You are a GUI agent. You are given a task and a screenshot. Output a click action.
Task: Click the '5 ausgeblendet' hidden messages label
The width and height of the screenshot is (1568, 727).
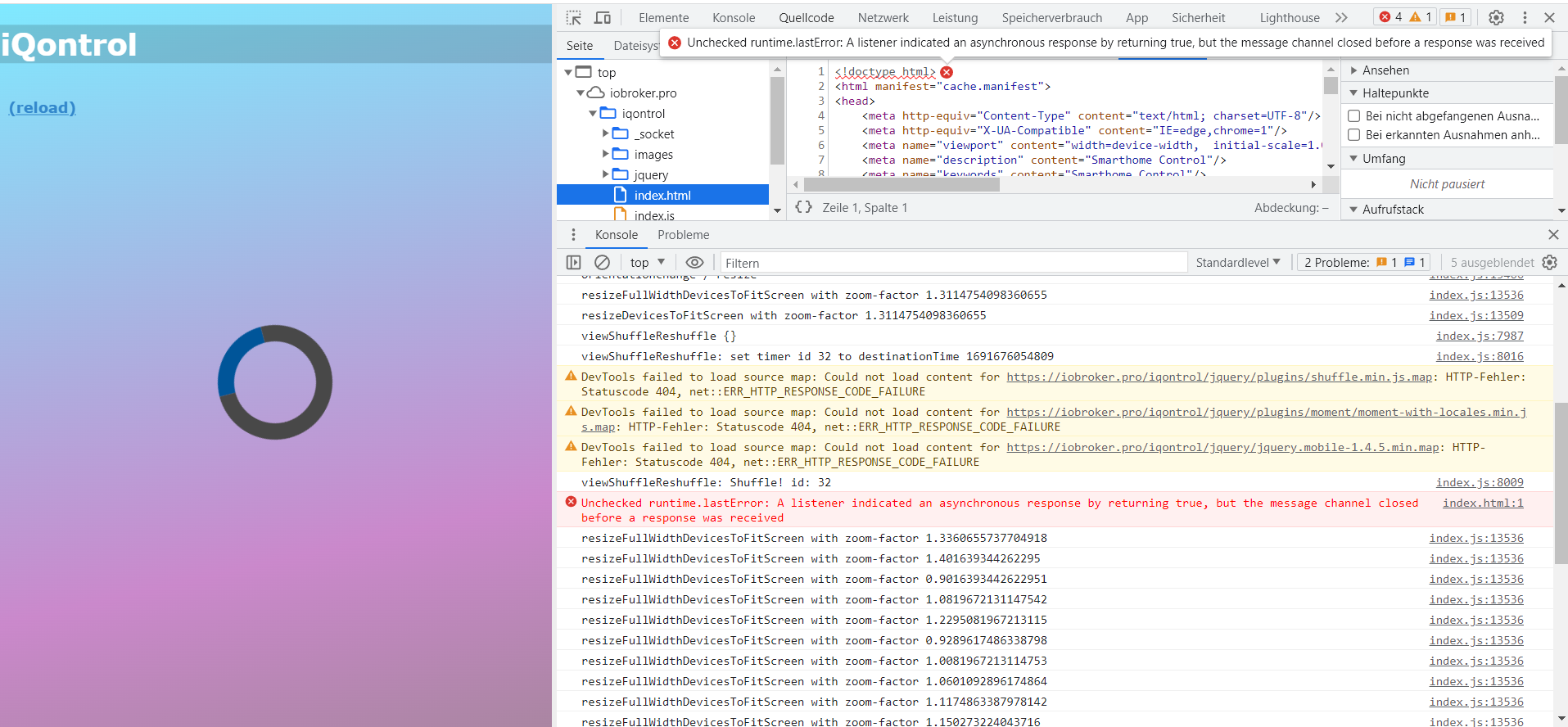(x=1492, y=263)
